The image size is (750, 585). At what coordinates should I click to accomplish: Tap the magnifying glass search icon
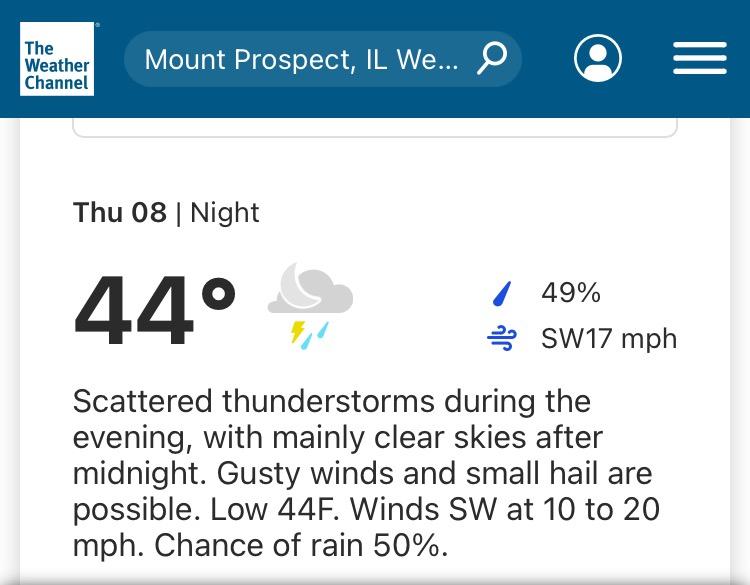pos(491,59)
